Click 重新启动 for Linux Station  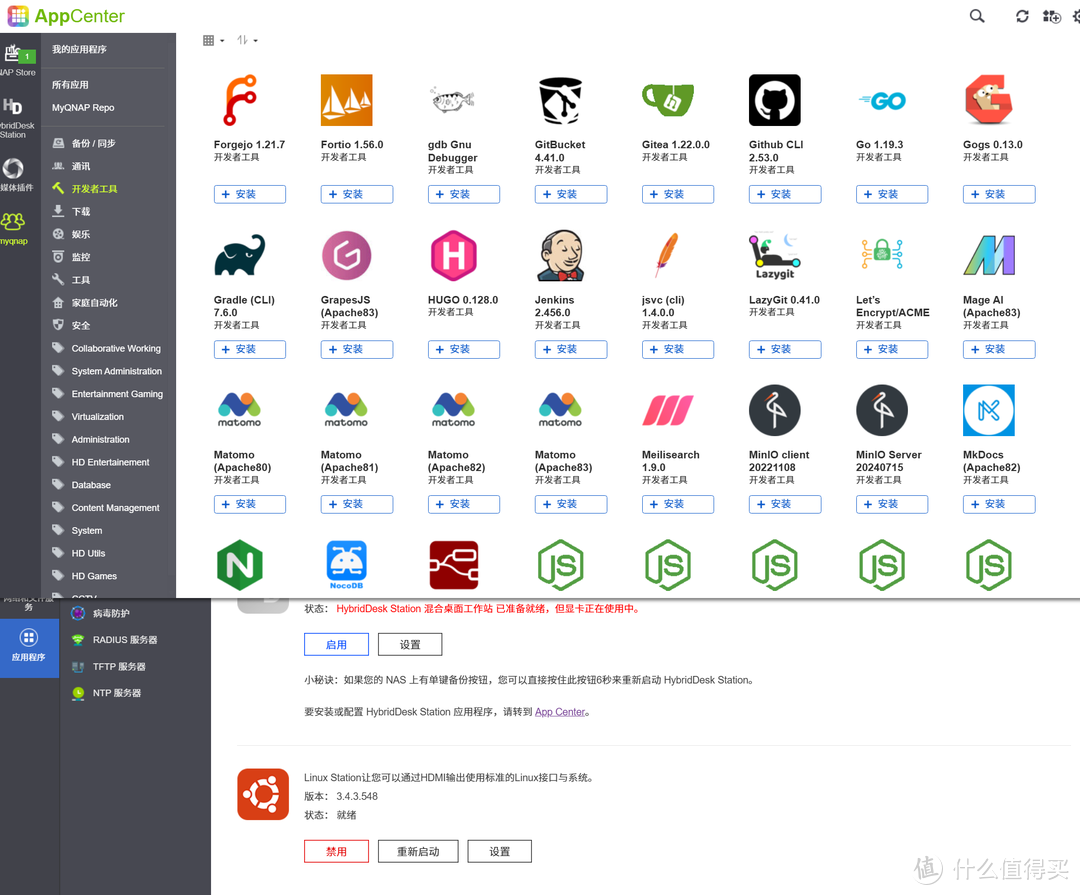(x=418, y=852)
